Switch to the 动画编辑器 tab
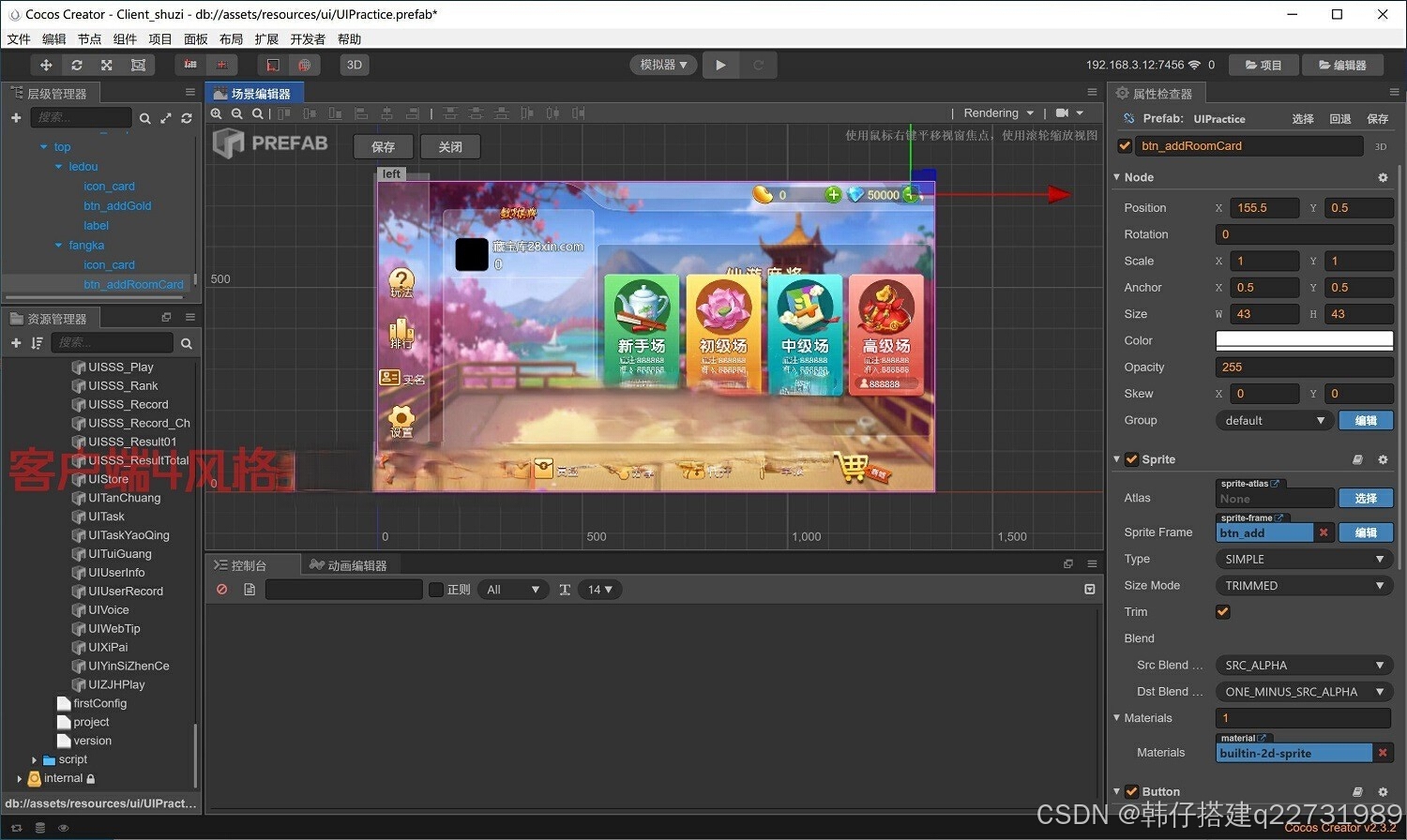 [x=349, y=565]
